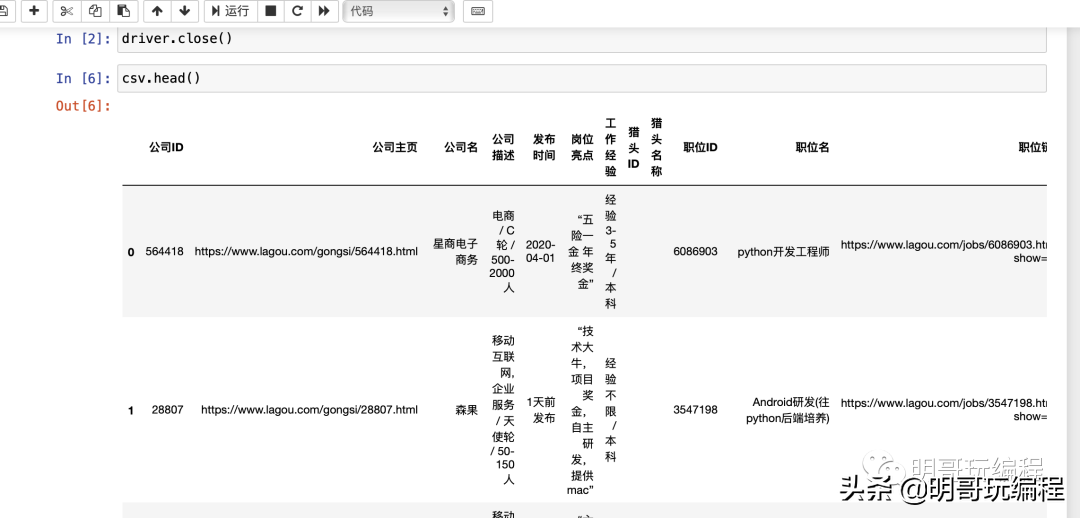Screen dimensions: 1080x518
Task: Select the 岗位亮点 column header
Action: coord(582,147)
